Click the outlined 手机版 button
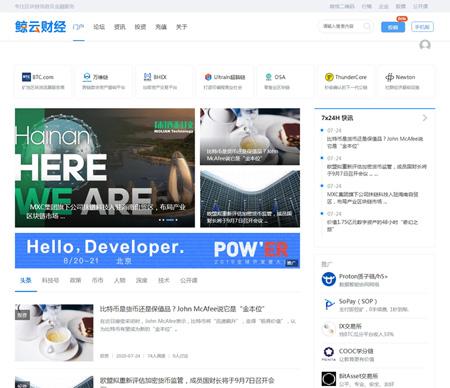The image size is (450, 388). tap(422, 27)
